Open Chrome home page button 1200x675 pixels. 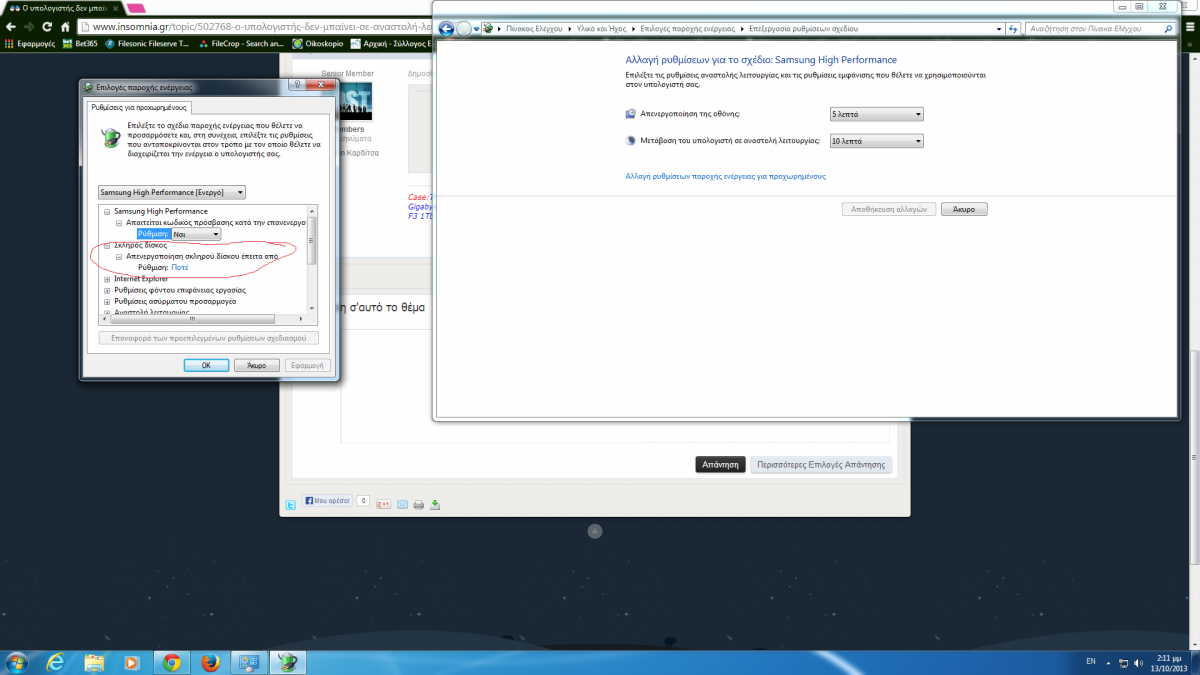click(64, 27)
